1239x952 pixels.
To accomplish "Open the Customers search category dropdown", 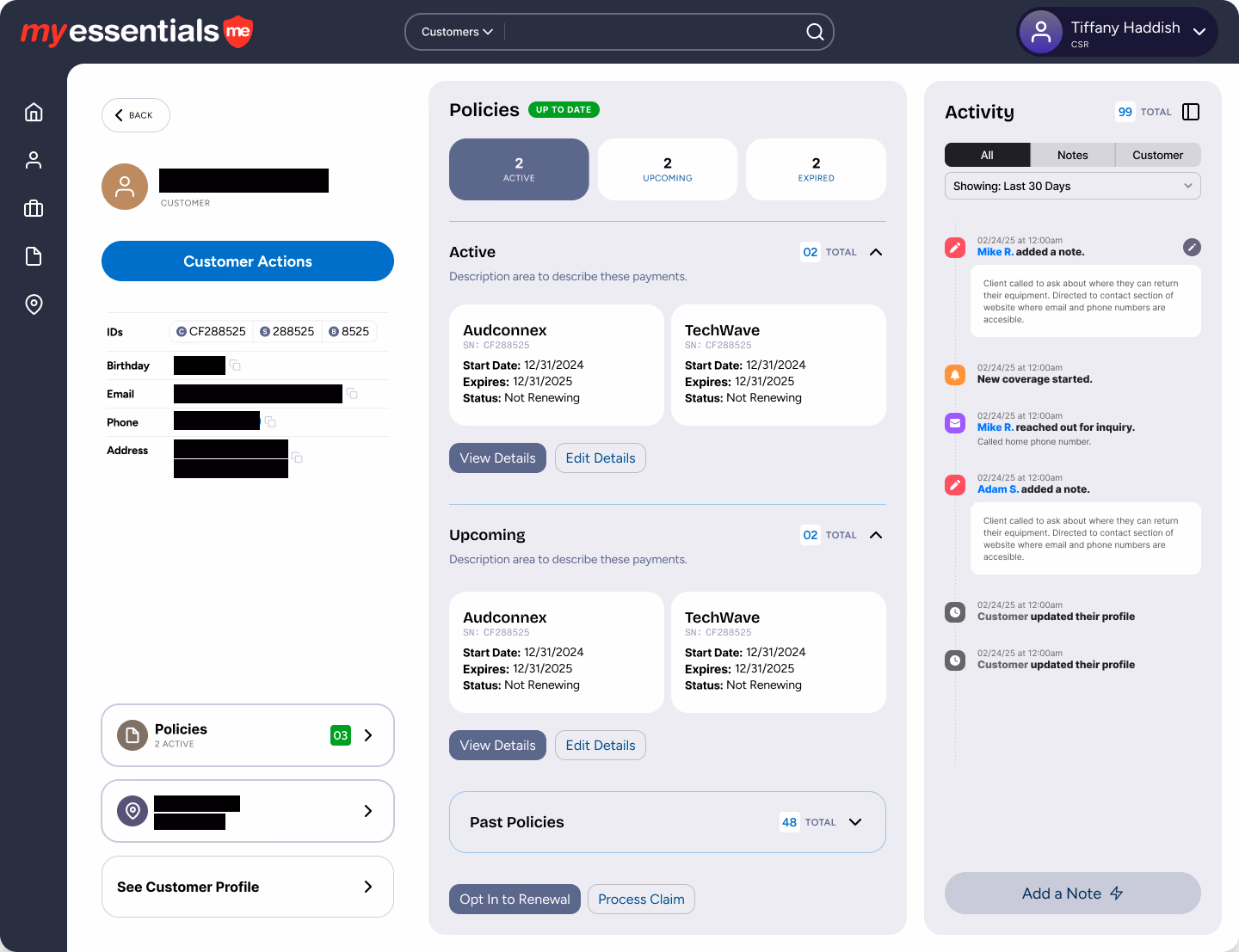I will tap(457, 32).
